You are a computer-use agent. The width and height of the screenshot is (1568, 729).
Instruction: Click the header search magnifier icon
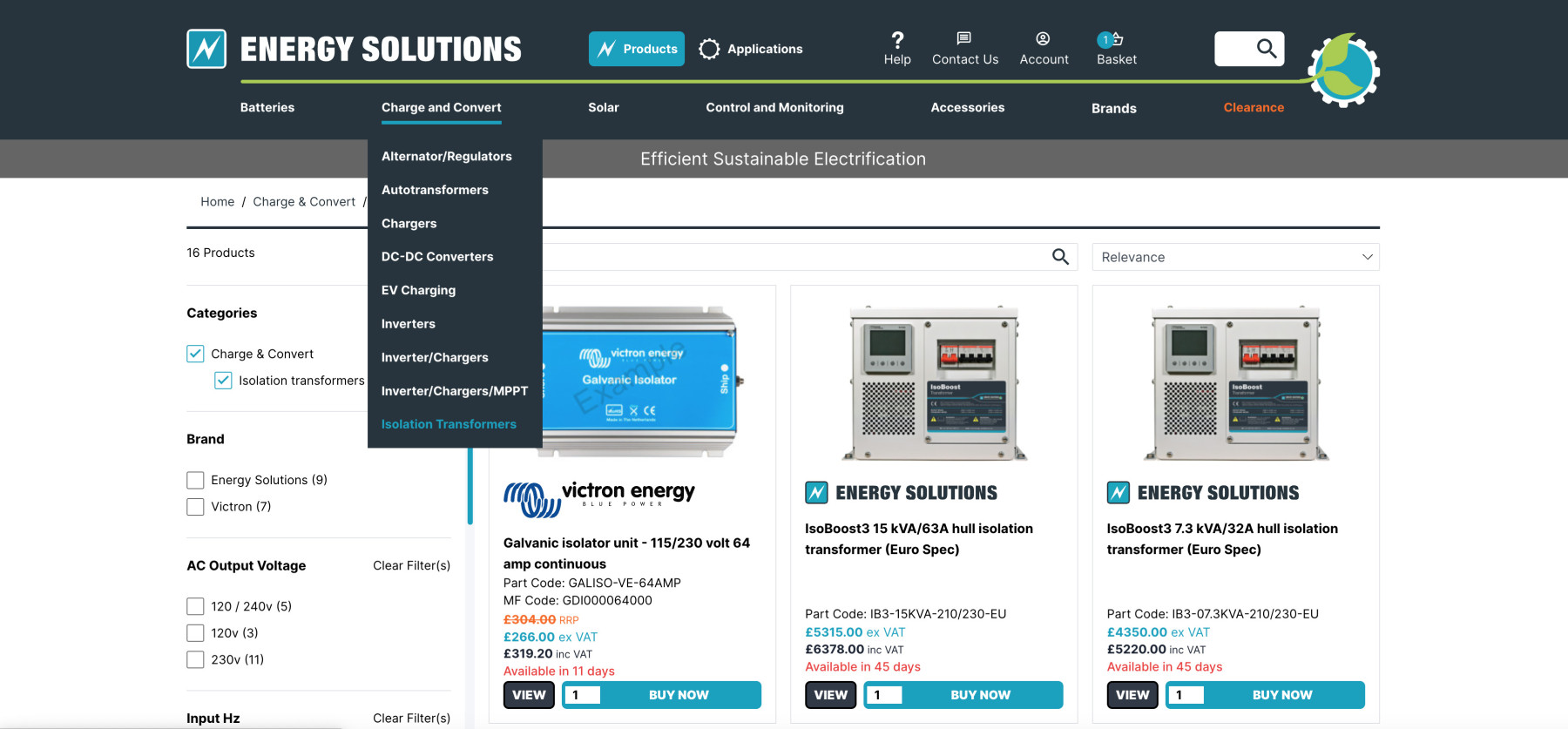click(x=1267, y=49)
